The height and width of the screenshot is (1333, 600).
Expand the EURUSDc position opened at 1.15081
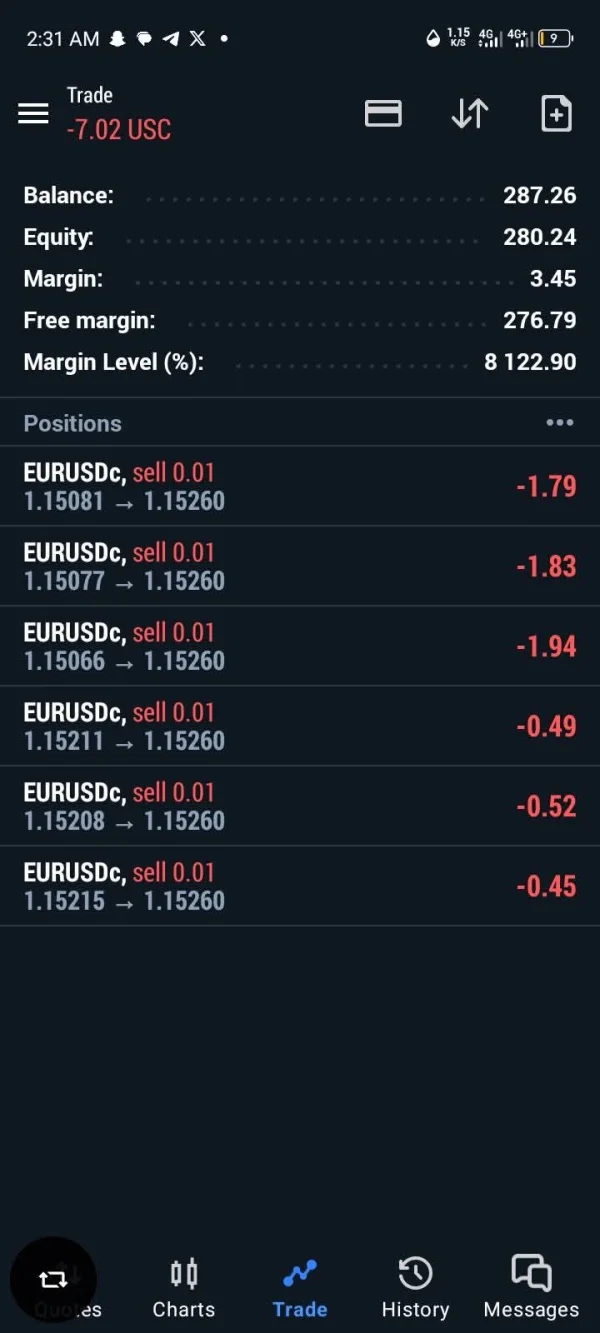point(300,486)
